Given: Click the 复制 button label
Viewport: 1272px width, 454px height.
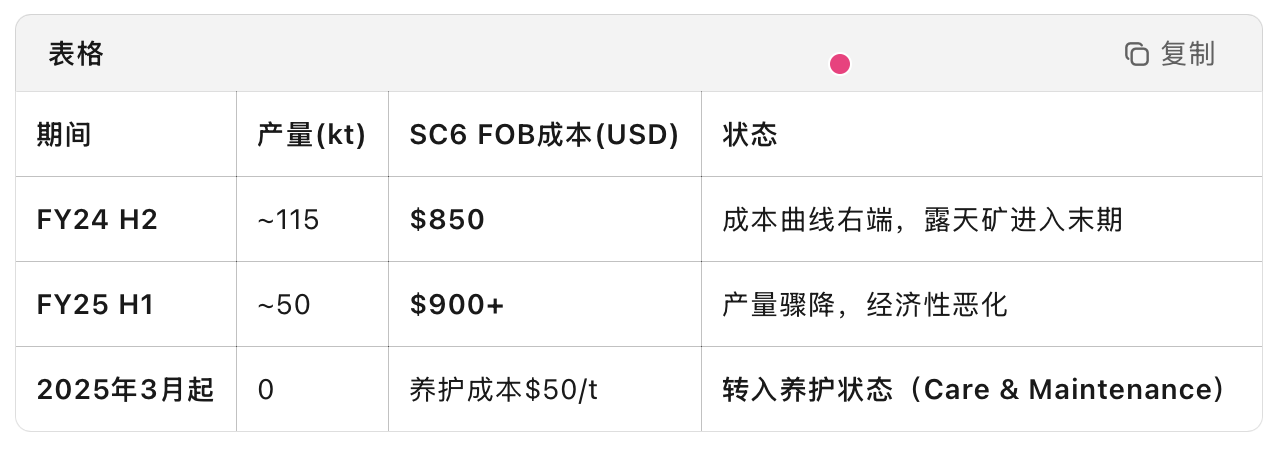Looking at the screenshot, I should [x=1187, y=54].
